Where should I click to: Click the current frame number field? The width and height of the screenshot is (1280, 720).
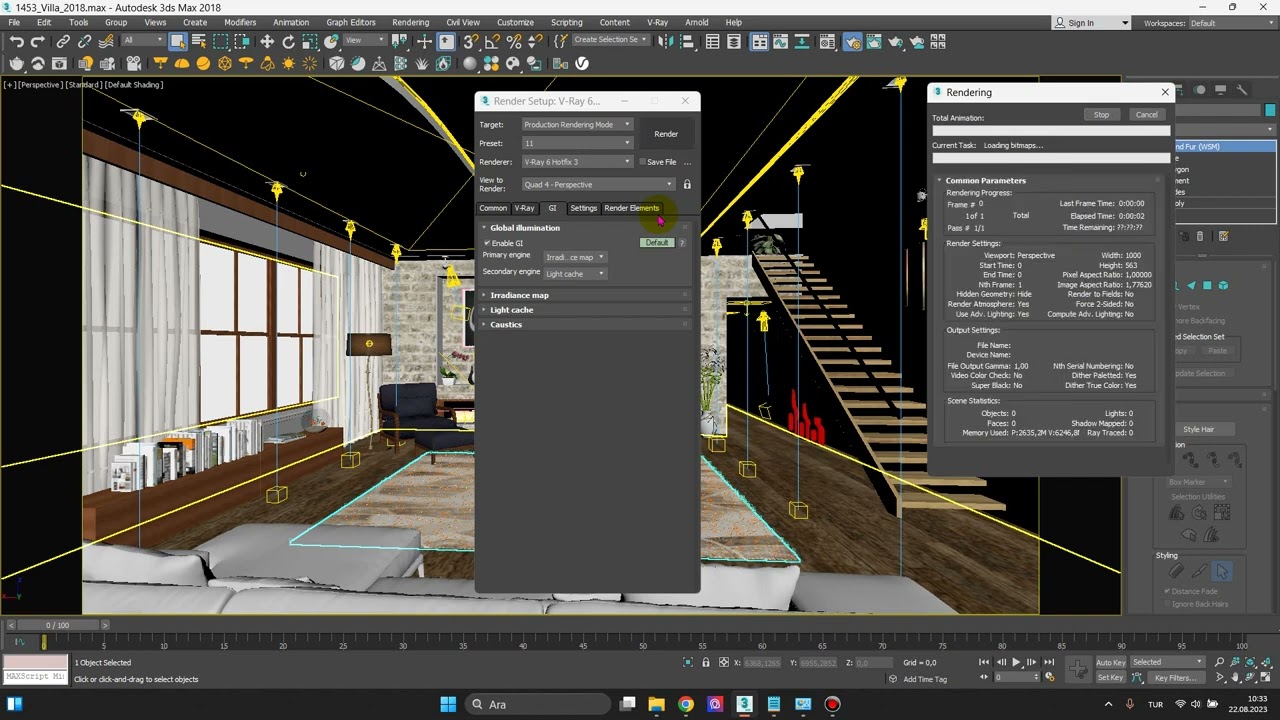coord(1017,677)
